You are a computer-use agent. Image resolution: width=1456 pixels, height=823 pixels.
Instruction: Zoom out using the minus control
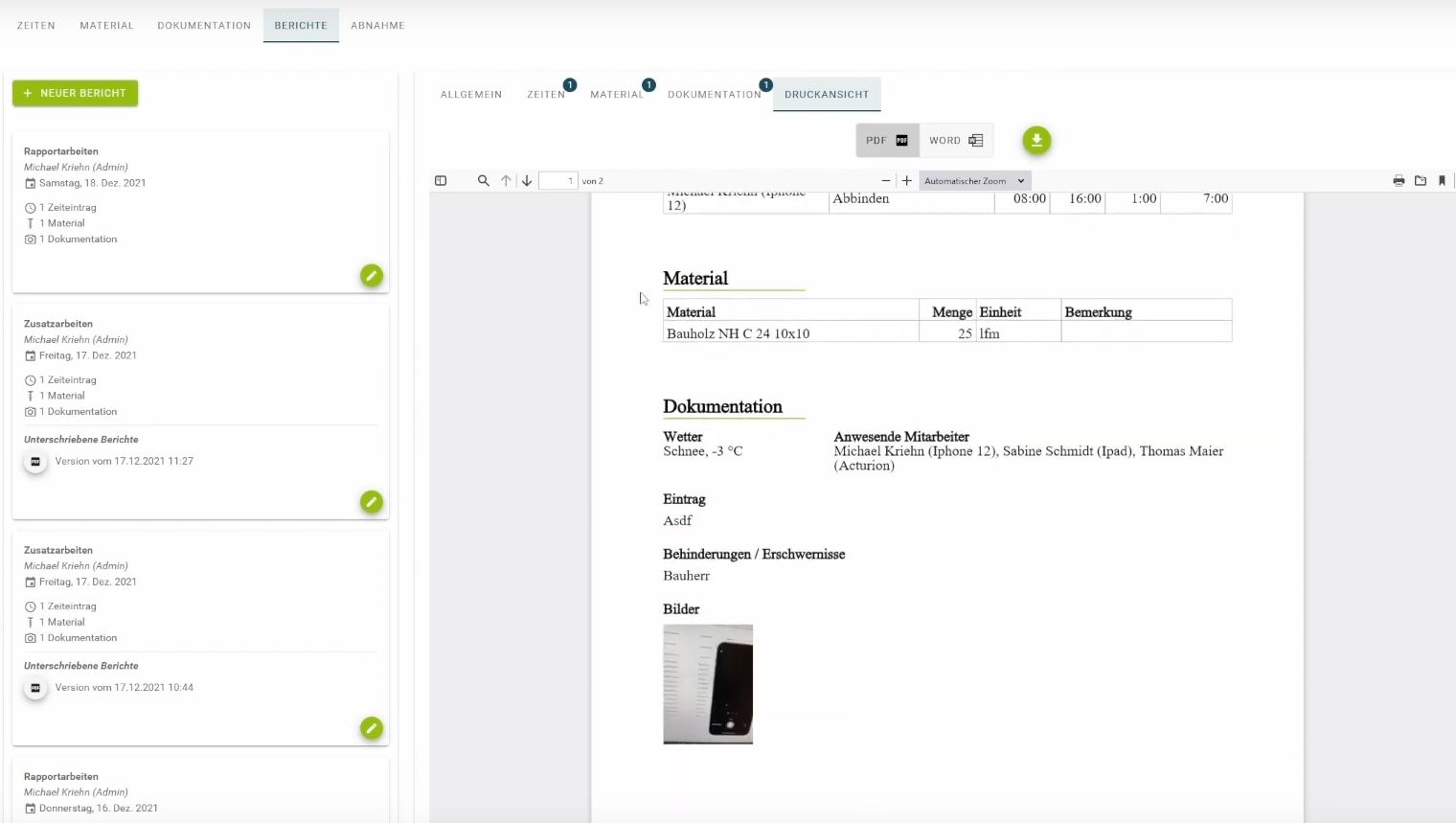point(886,180)
